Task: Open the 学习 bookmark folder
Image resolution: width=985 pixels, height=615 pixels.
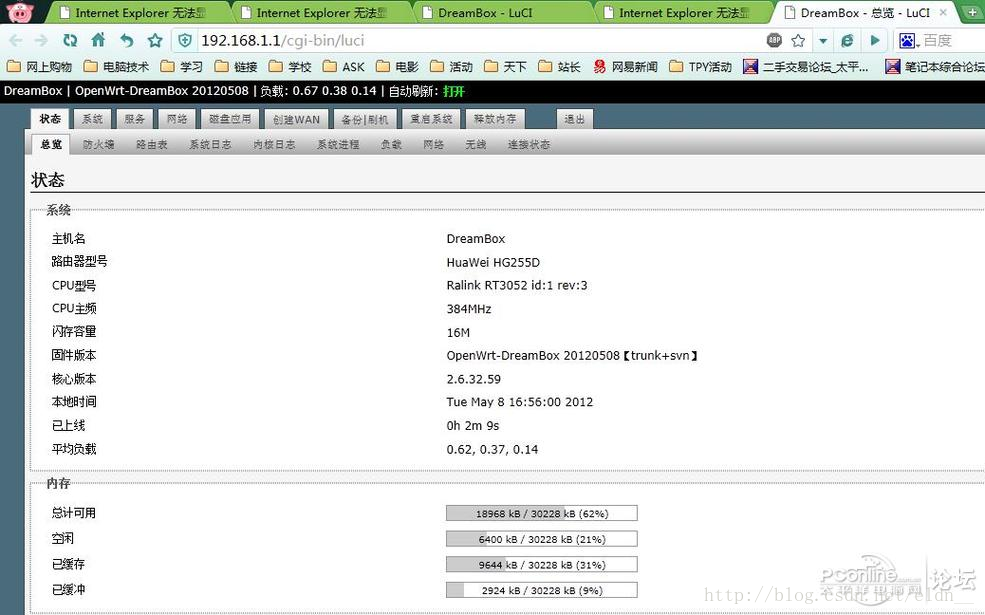Action: click(182, 67)
